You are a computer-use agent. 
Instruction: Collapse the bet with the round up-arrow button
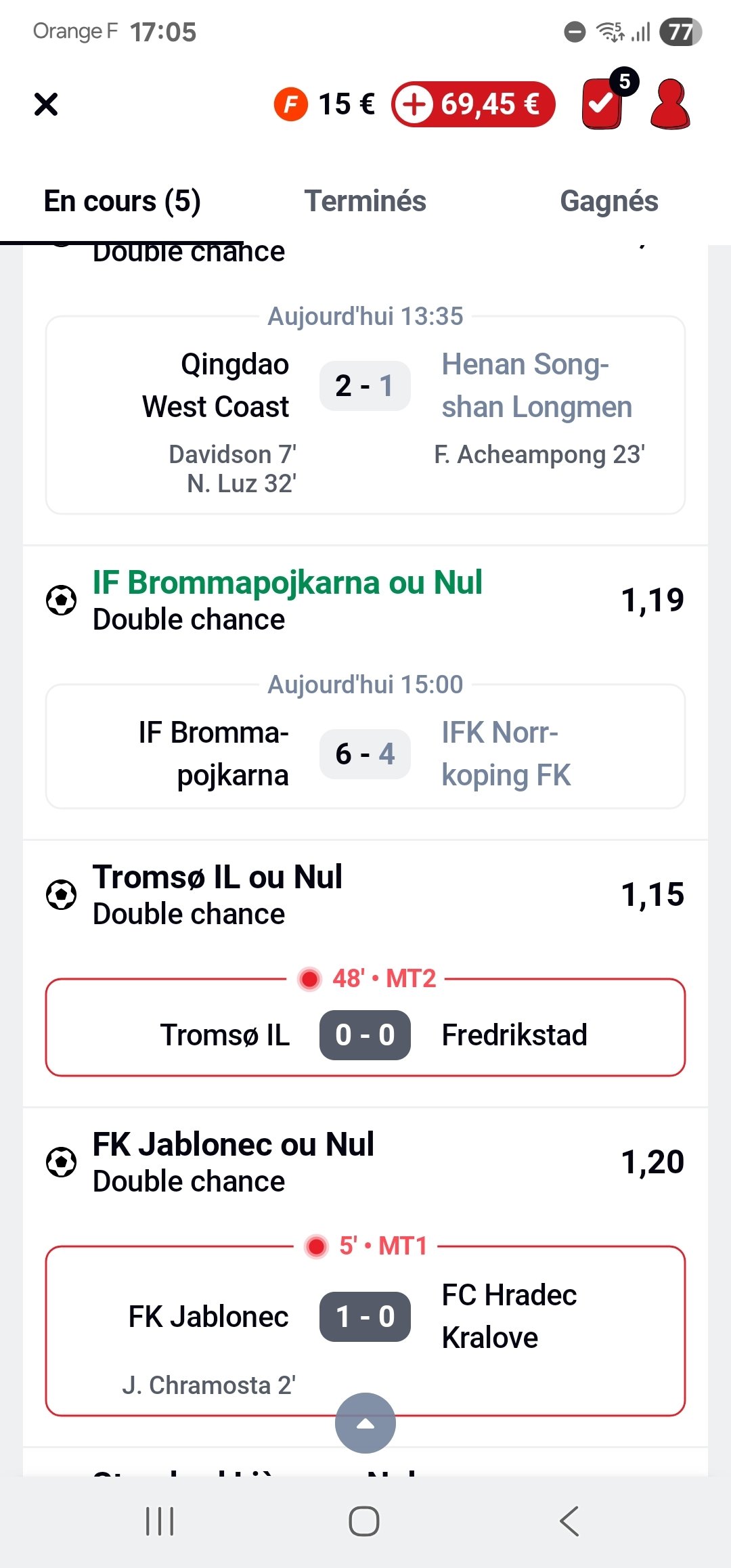tap(365, 1423)
